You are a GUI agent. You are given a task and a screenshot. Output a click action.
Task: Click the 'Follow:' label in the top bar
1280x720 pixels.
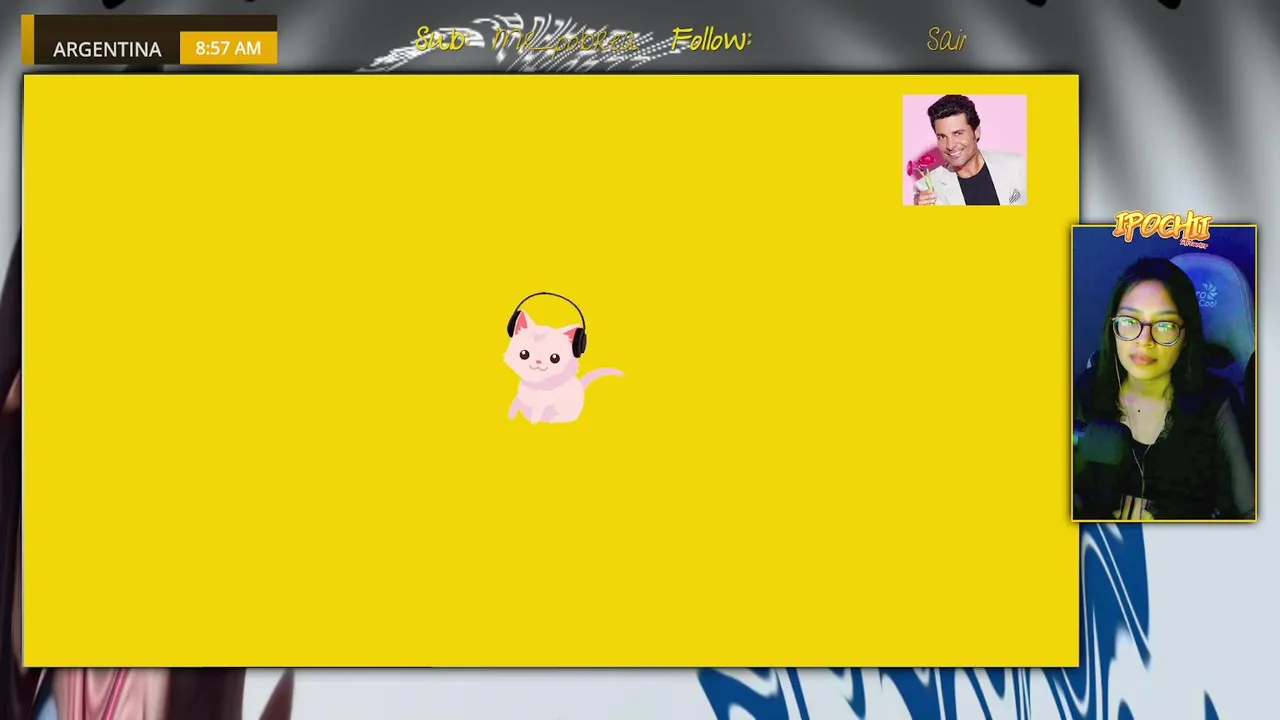[711, 40]
